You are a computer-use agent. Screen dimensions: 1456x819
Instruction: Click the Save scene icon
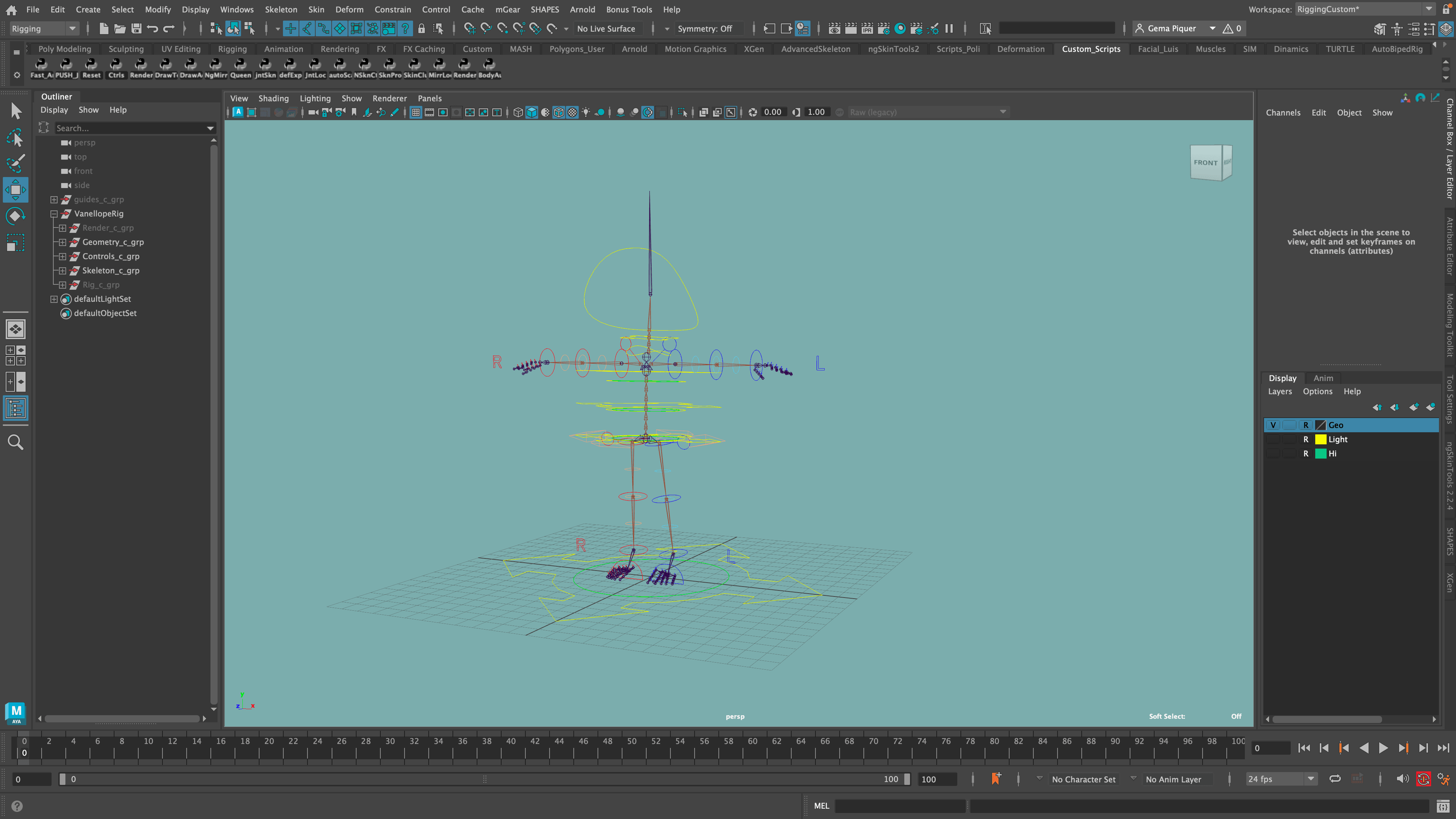[x=136, y=28]
